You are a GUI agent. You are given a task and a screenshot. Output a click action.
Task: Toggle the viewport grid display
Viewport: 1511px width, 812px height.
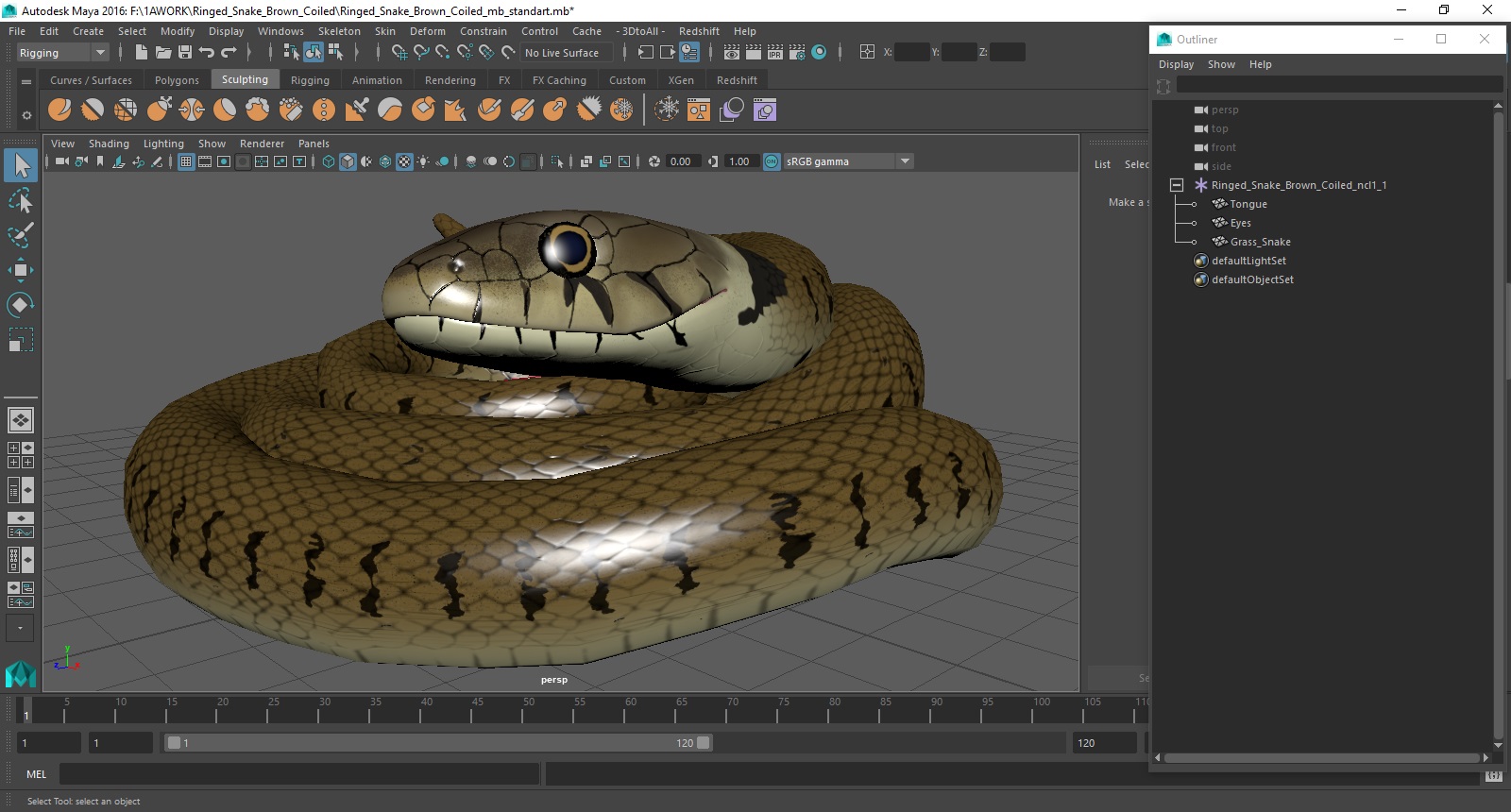(186, 161)
